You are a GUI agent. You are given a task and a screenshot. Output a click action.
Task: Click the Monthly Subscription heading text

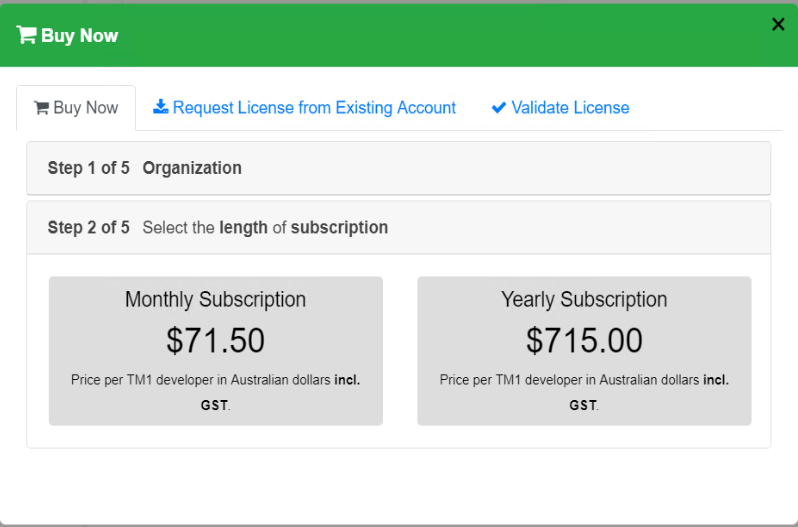tap(215, 300)
